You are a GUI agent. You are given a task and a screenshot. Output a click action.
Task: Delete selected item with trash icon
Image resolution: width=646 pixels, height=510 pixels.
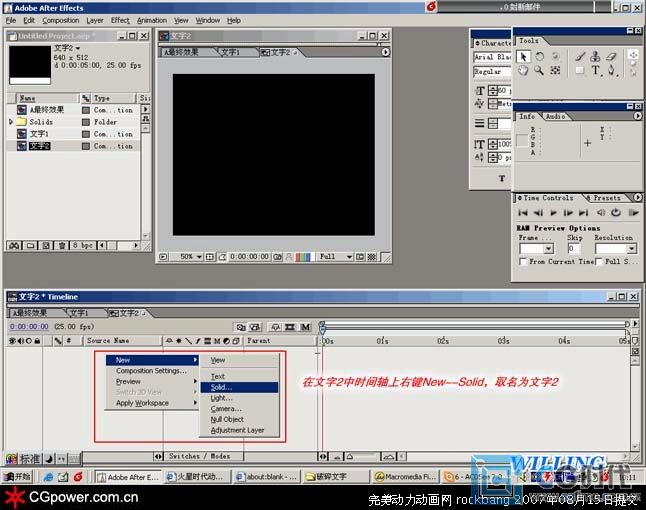pyautogui.click(x=61, y=246)
